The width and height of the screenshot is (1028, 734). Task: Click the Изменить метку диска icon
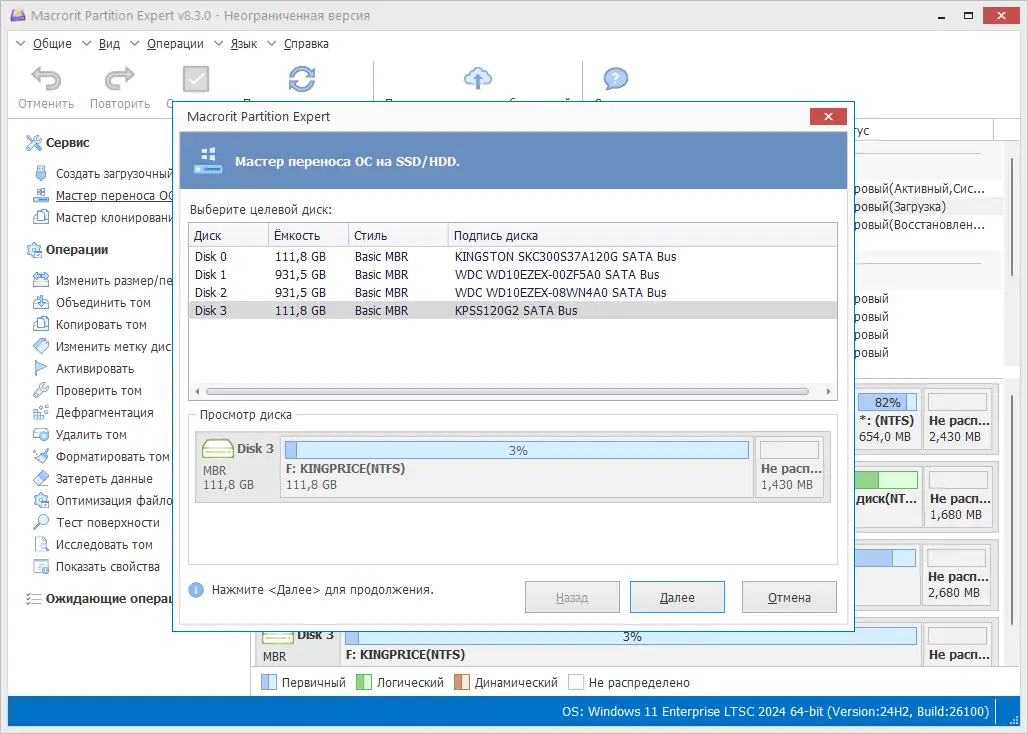pyautogui.click(x=41, y=346)
